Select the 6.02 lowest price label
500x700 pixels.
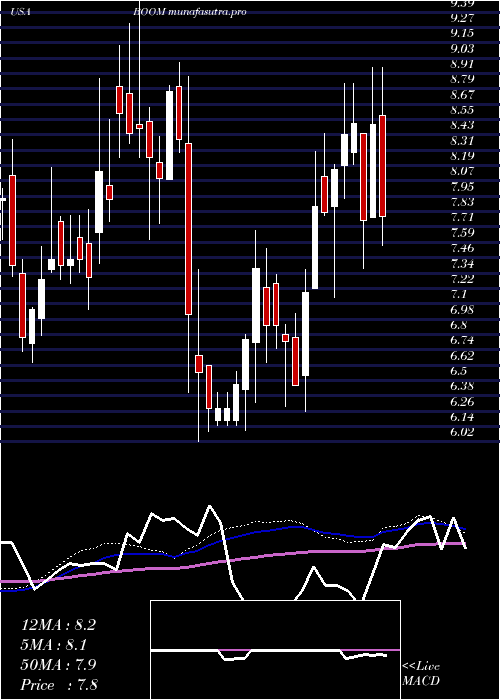point(462,432)
